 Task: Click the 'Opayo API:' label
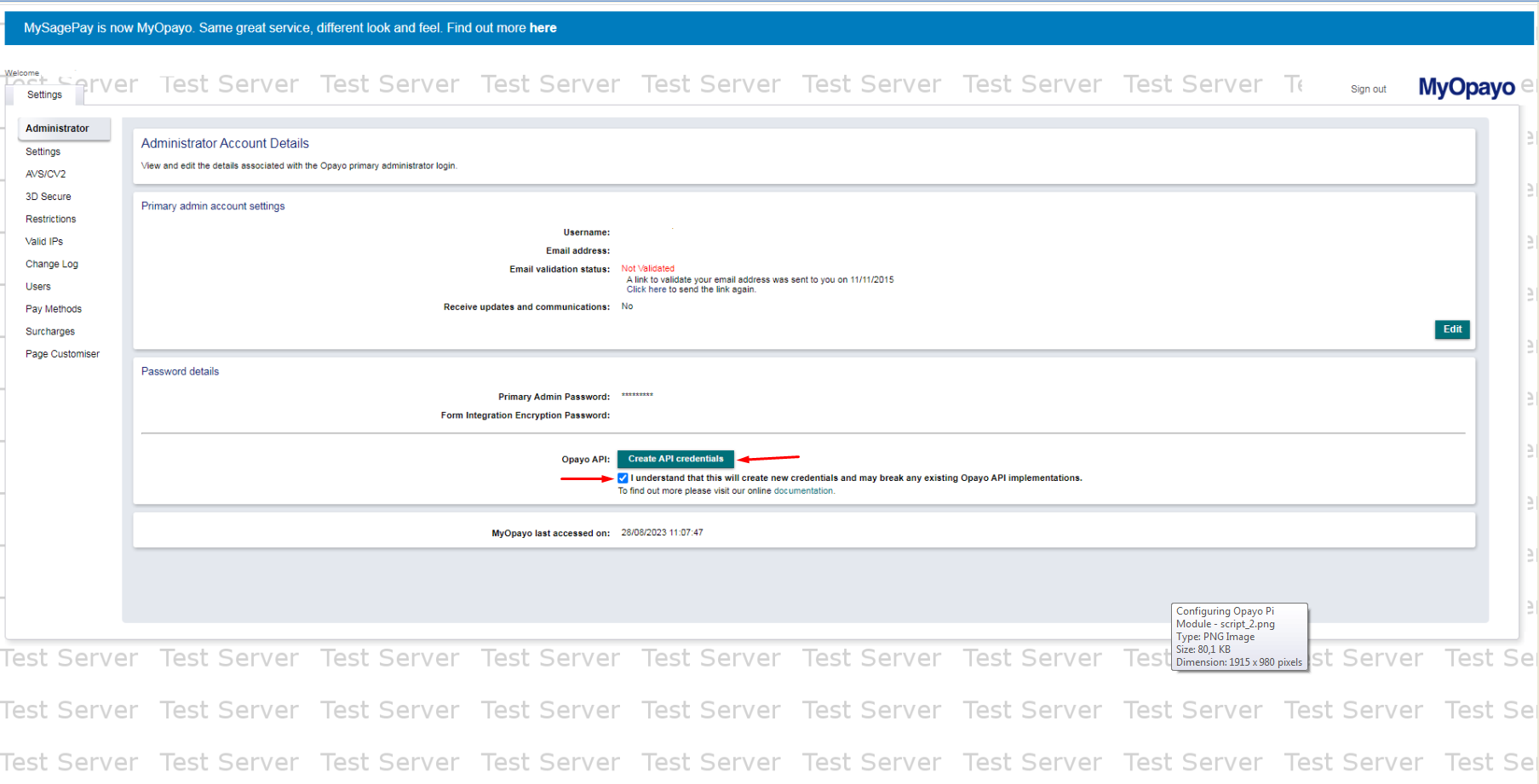(x=585, y=460)
